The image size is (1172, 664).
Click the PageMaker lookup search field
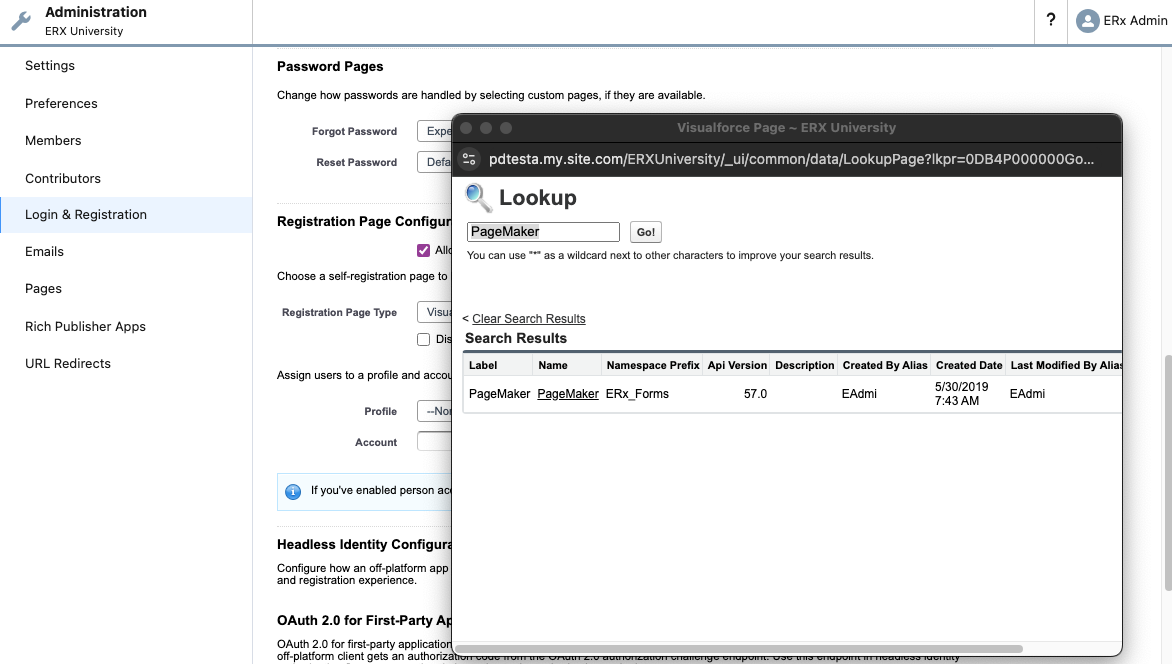click(x=543, y=232)
